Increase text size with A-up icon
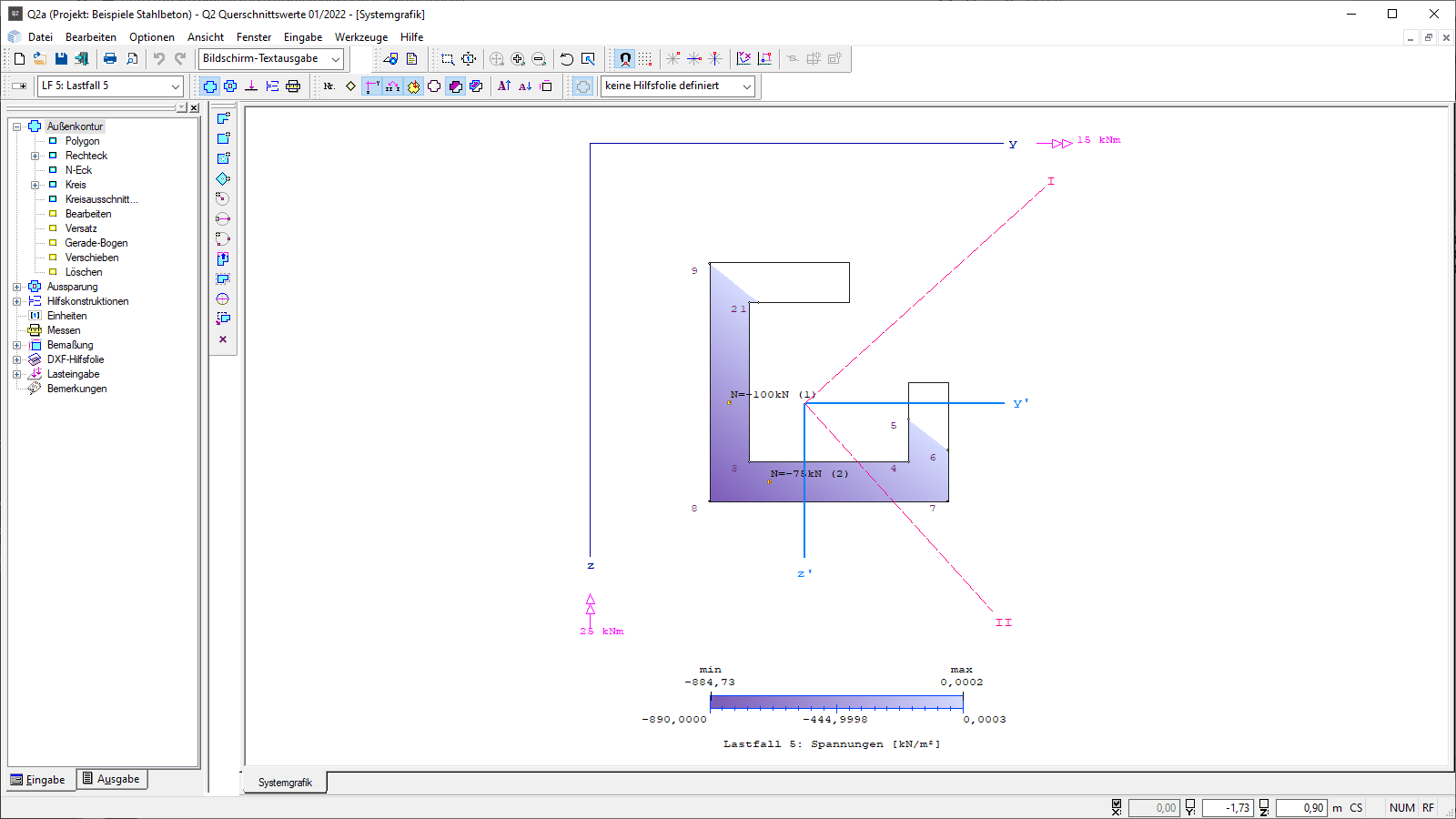This screenshot has height=819, width=1456. click(x=504, y=86)
